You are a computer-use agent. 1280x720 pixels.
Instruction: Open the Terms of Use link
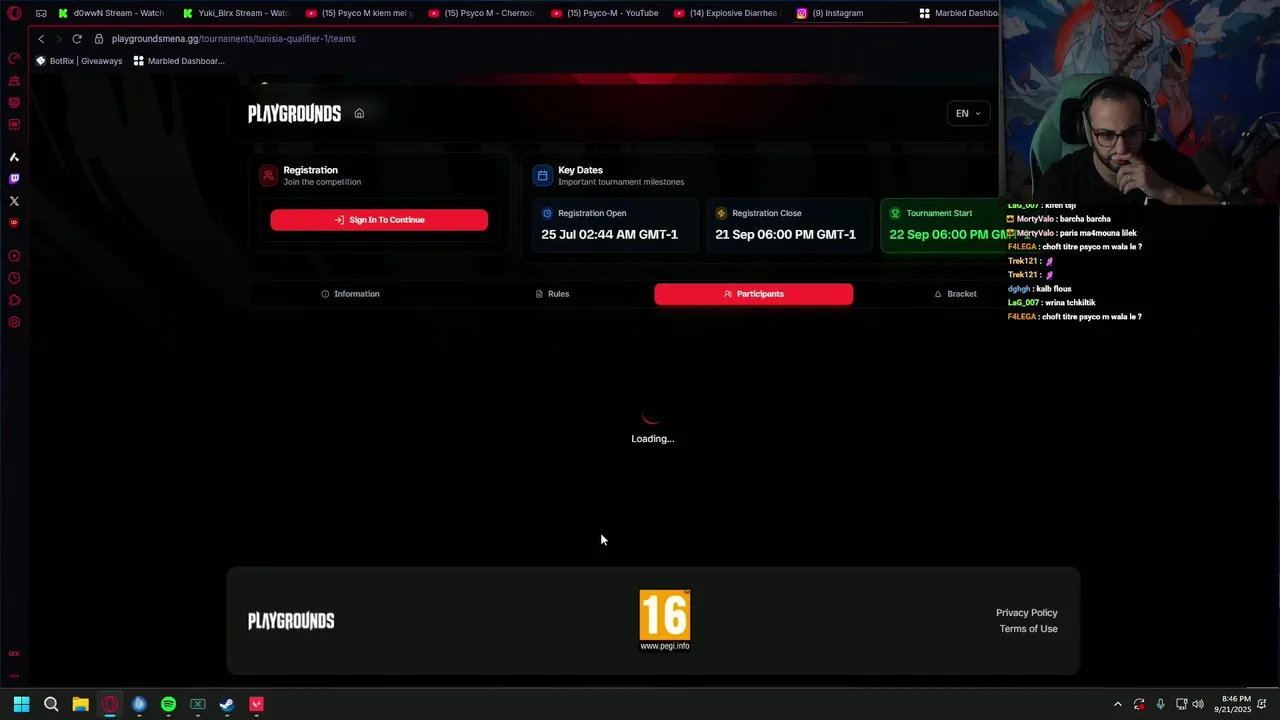(x=1028, y=629)
